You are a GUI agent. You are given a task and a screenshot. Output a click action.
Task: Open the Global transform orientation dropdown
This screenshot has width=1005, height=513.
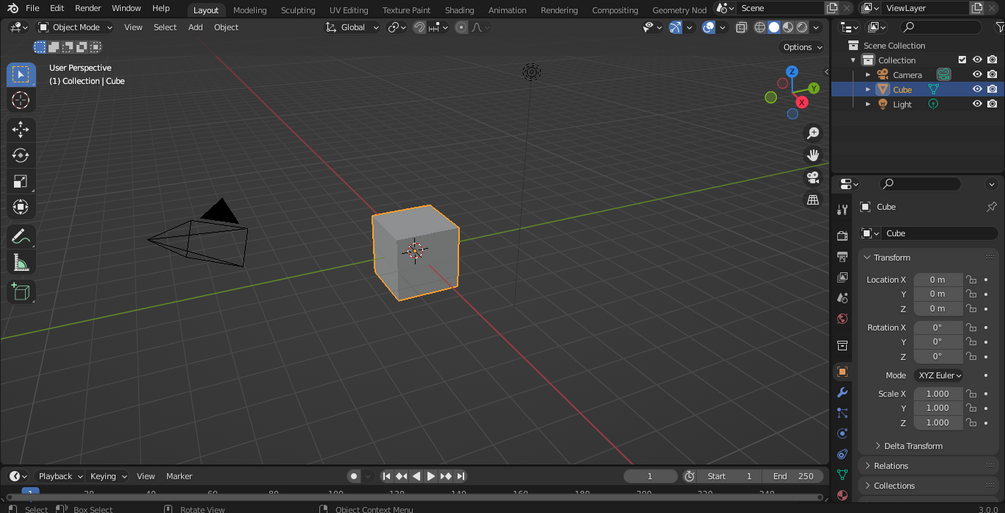tap(352, 28)
